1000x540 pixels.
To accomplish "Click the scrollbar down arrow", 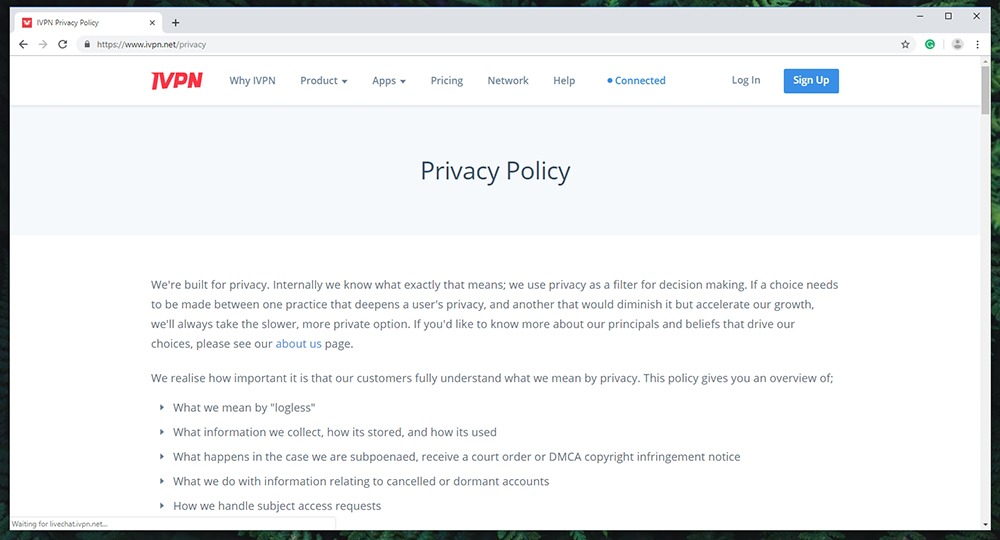I will [985, 525].
